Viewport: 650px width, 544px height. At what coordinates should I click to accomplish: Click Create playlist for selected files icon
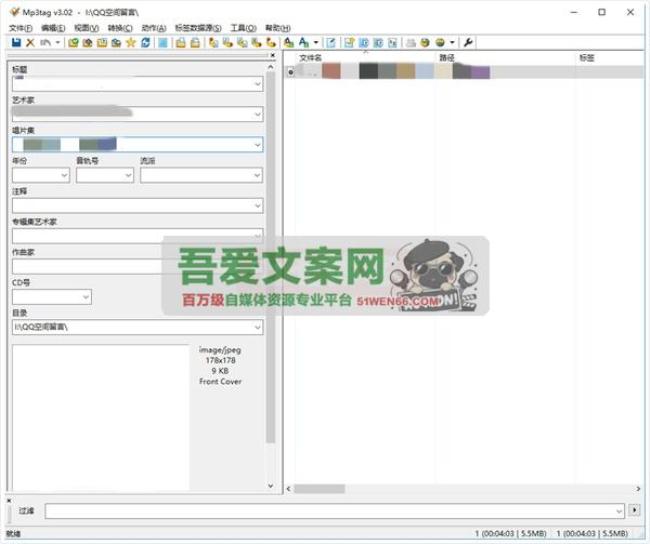pos(378,42)
